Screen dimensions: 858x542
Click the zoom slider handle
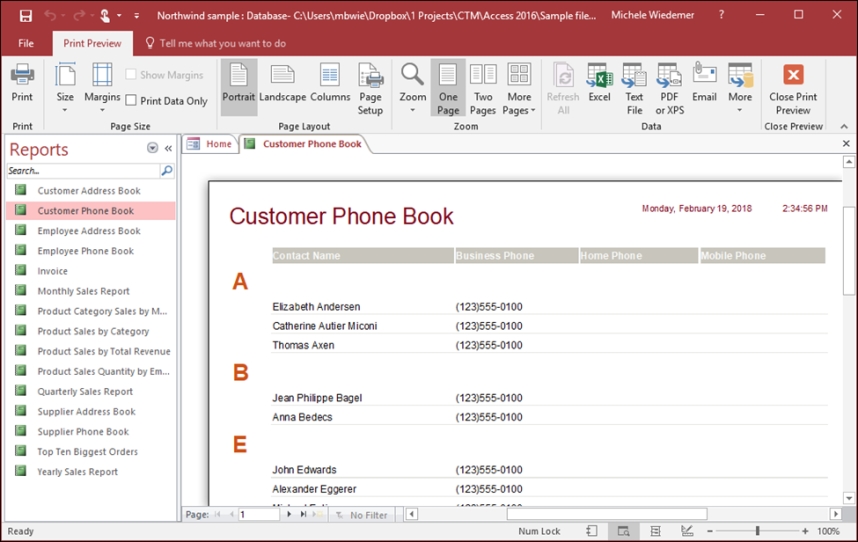(x=757, y=531)
